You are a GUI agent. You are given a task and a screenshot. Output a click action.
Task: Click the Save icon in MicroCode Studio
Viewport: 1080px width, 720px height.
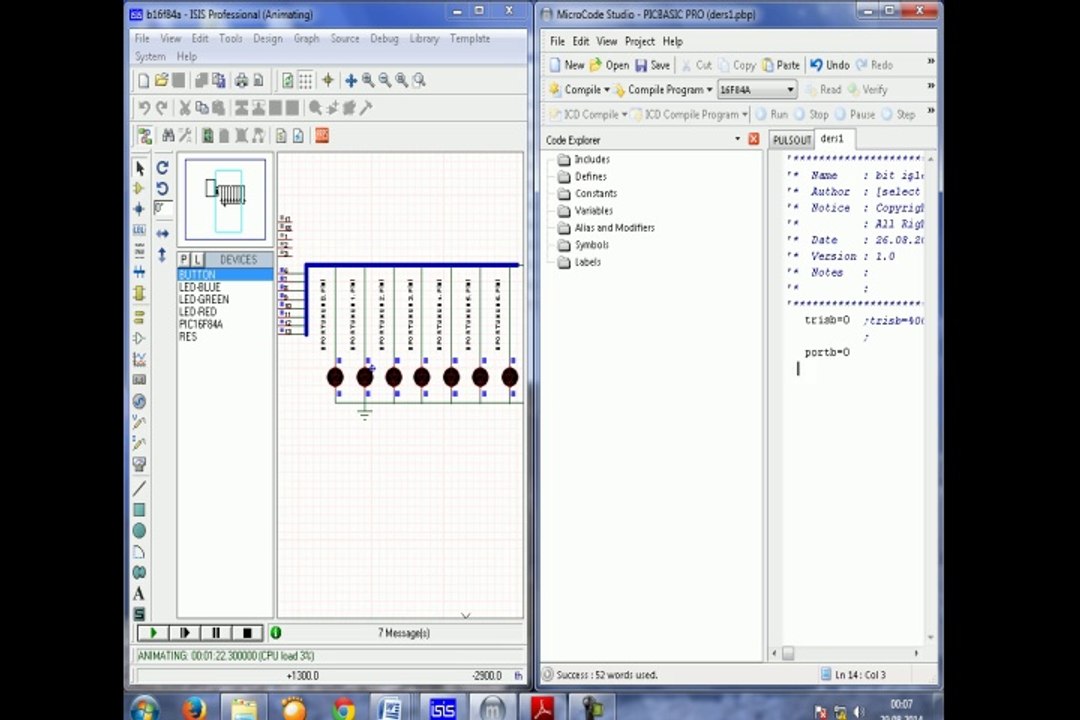tap(652, 65)
